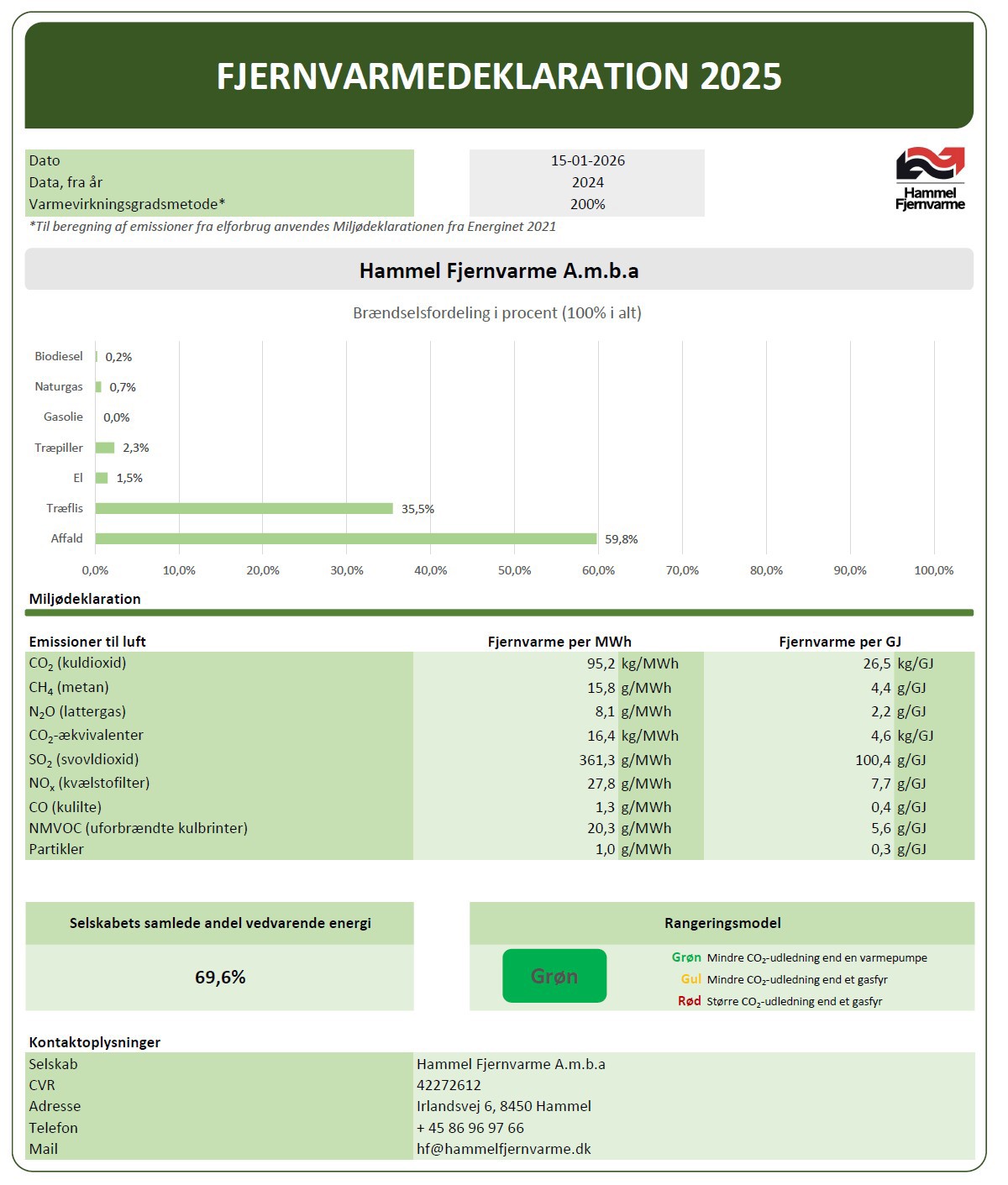Click the CO2 (kuldioxid) 95,2 kg/MWh value

[601, 663]
